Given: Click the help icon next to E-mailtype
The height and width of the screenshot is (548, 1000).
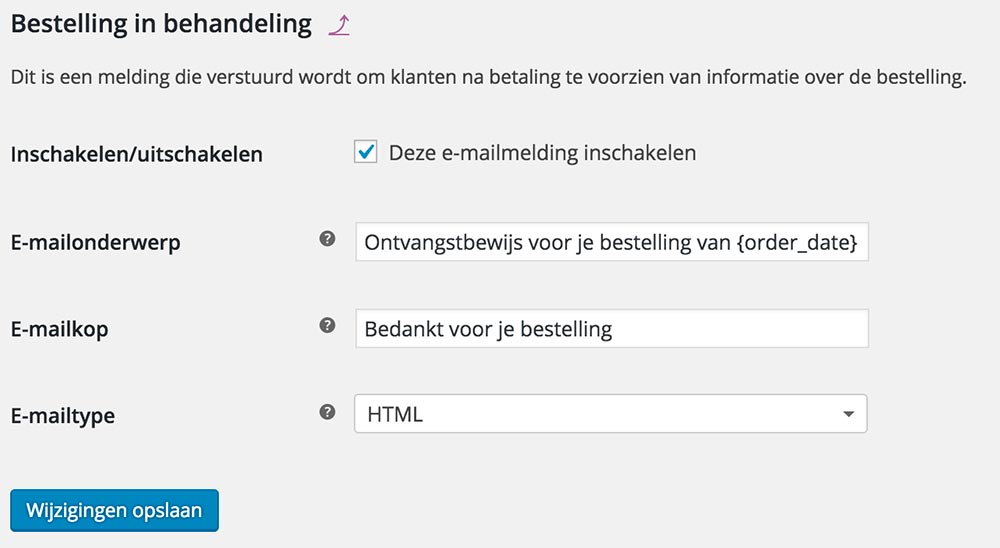Looking at the screenshot, I should pyautogui.click(x=327, y=411).
